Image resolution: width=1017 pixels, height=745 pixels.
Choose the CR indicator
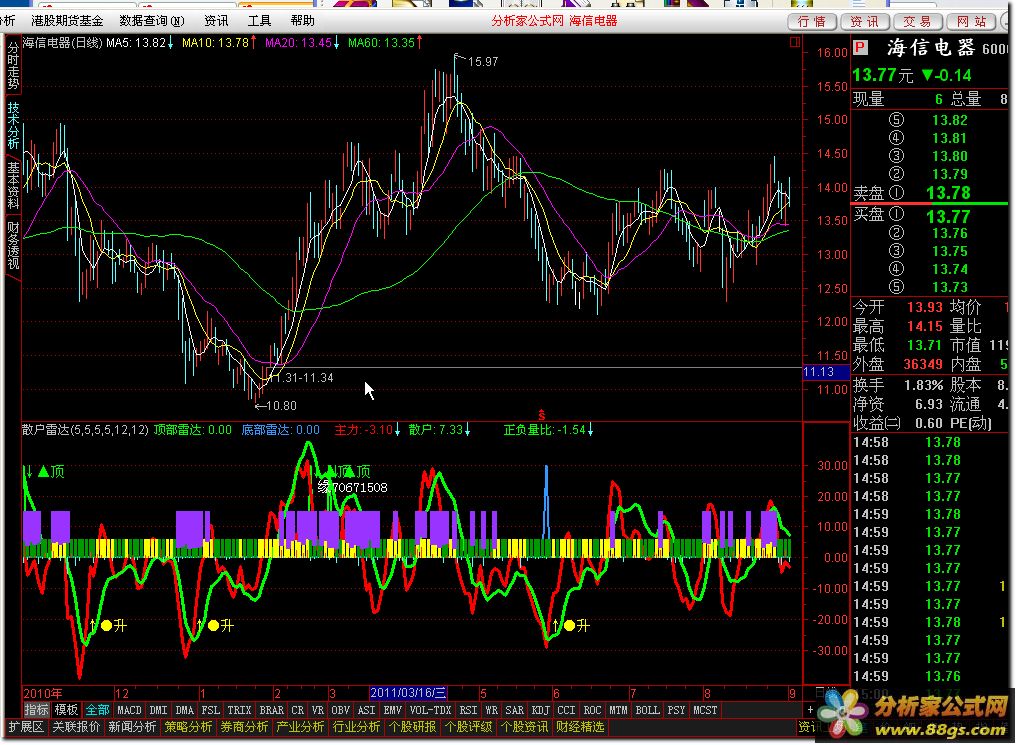298,710
